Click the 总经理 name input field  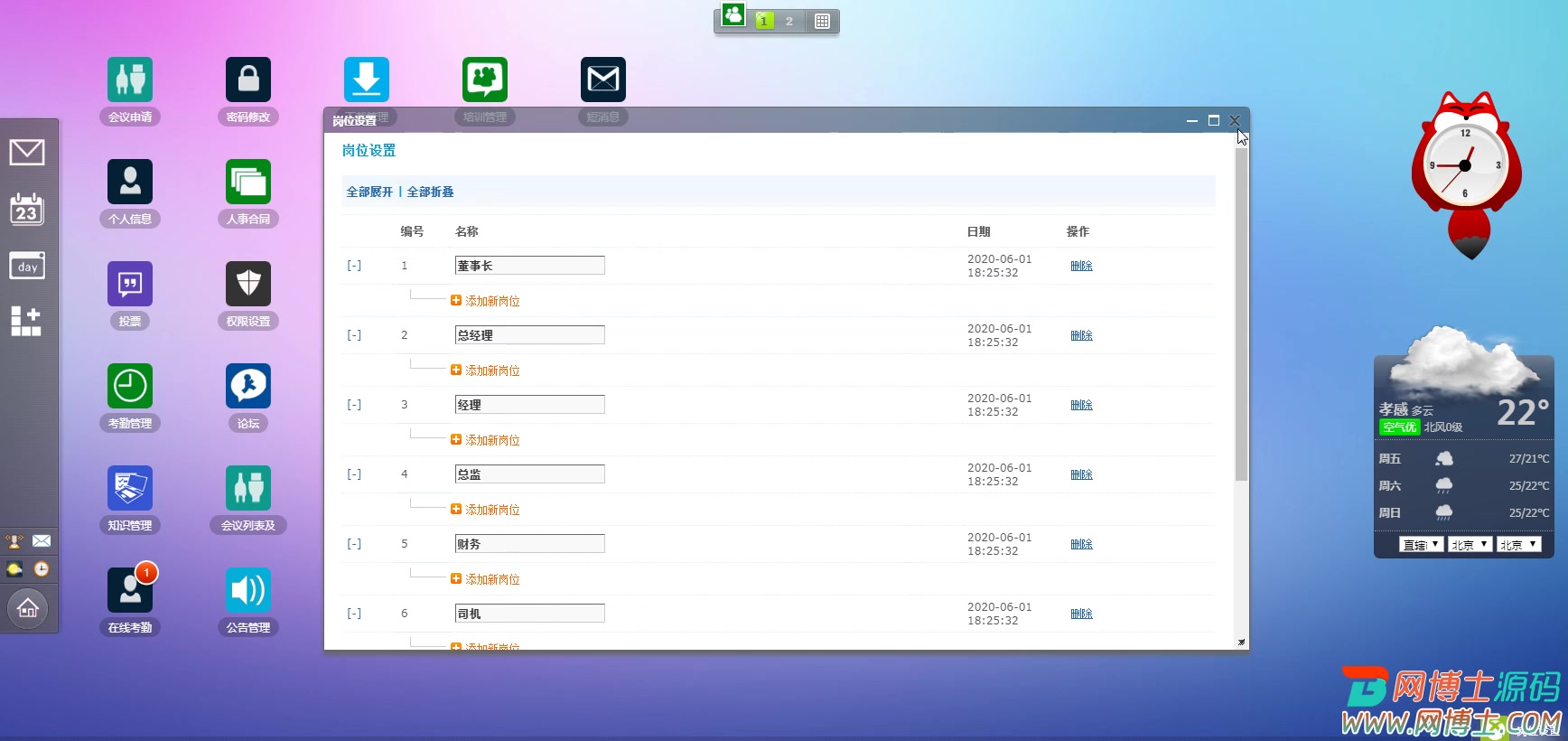[530, 335]
